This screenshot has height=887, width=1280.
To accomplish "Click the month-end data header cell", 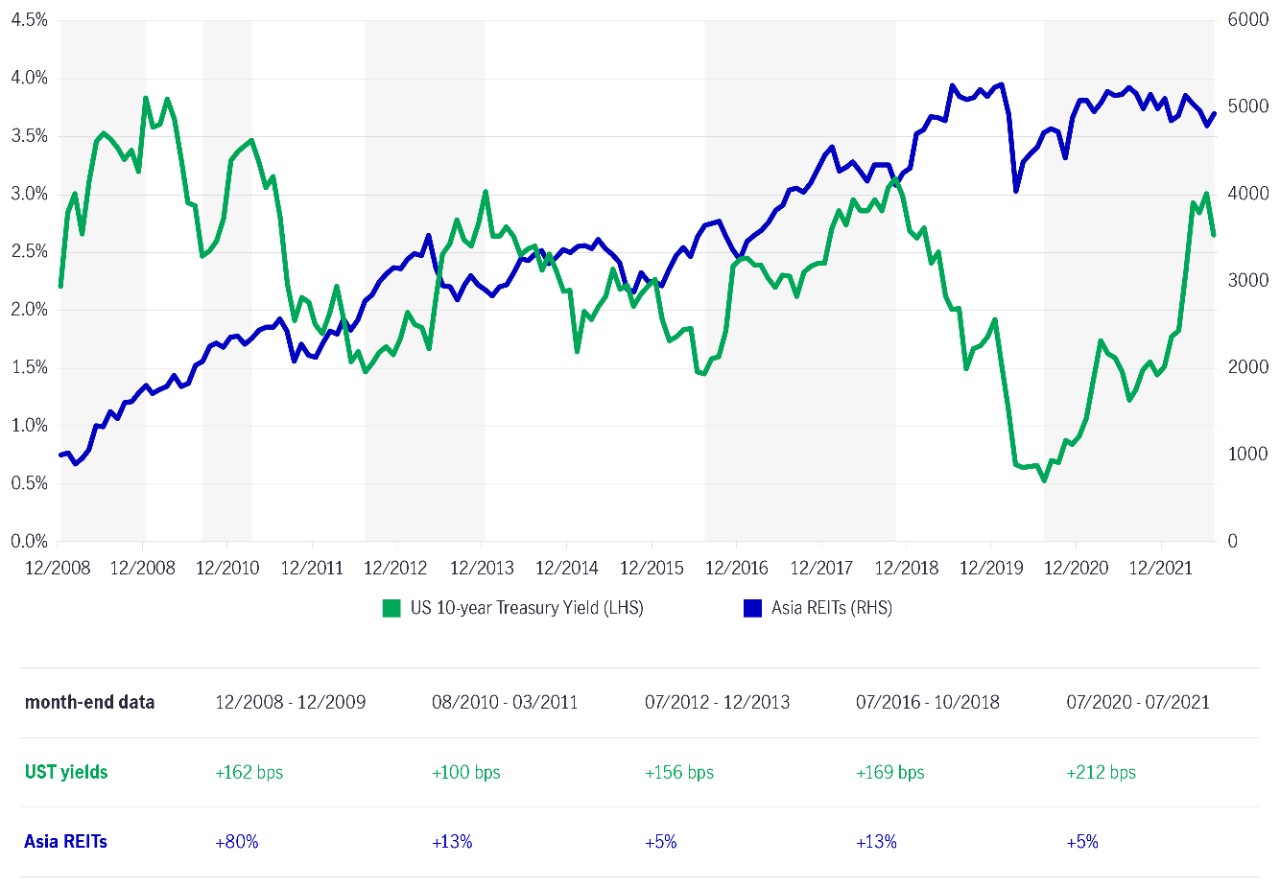I will pyautogui.click(x=90, y=702).
